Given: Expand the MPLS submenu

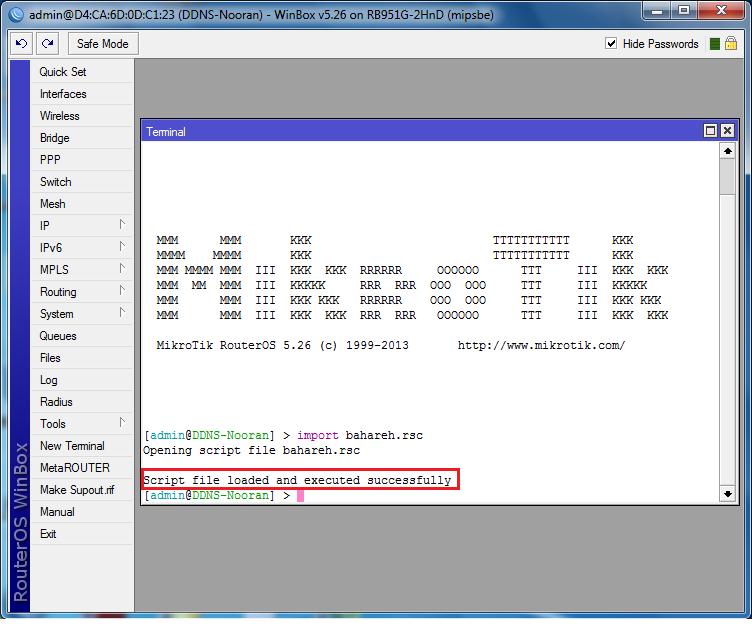Looking at the screenshot, I should [82, 270].
